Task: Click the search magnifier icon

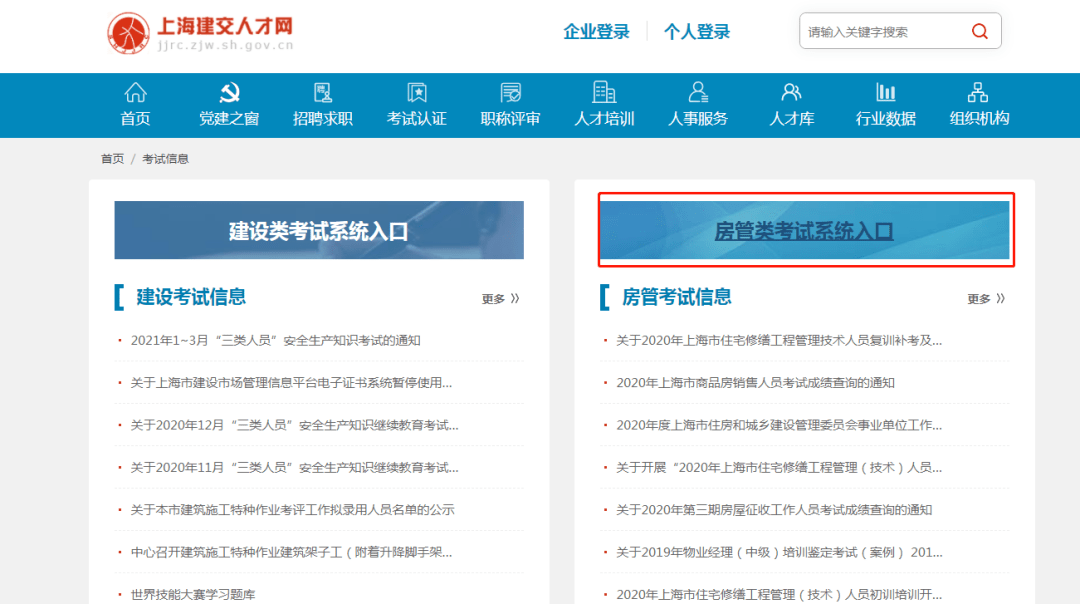Action: [979, 31]
